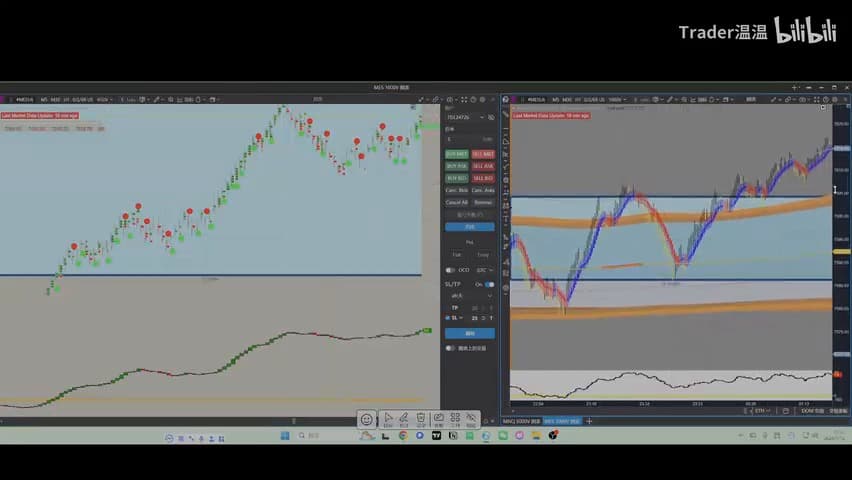Open the Windows Start menu
The width and height of the screenshot is (852, 480).
click(x=285, y=435)
